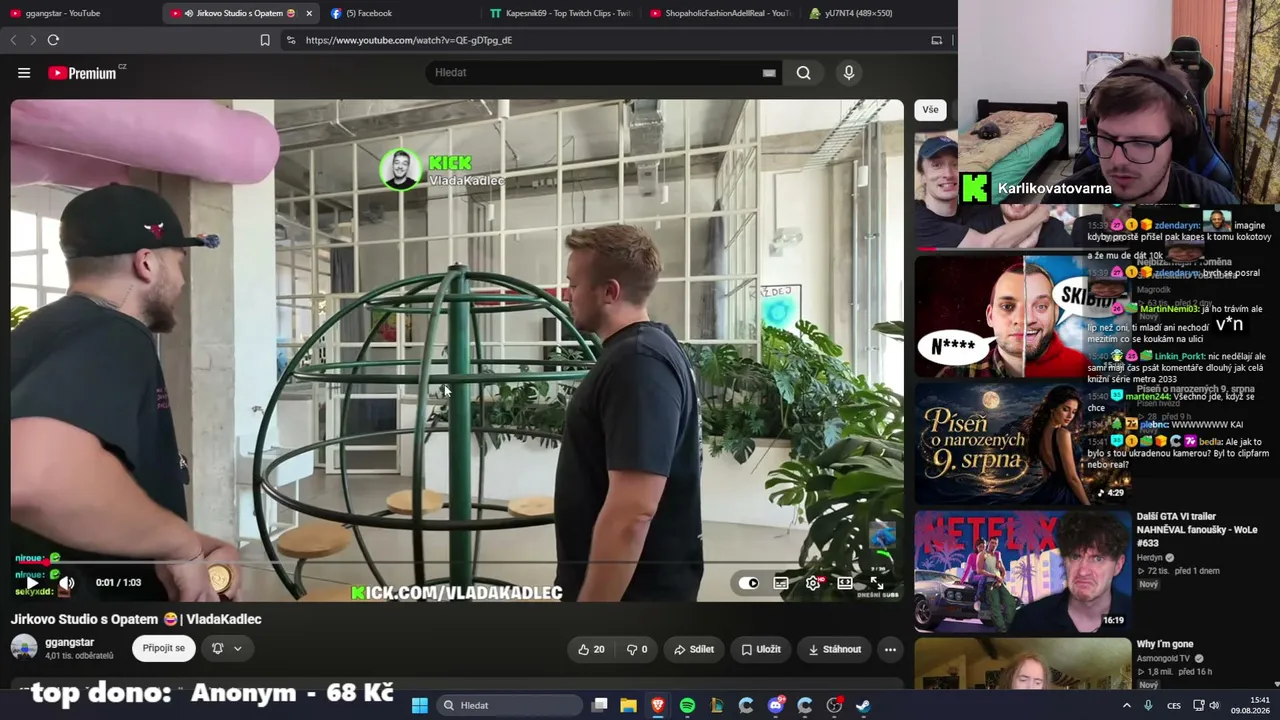Open the "Why I'm gone" video title
Viewport: 1280px width, 720px height.
pyautogui.click(x=1165, y=645)
